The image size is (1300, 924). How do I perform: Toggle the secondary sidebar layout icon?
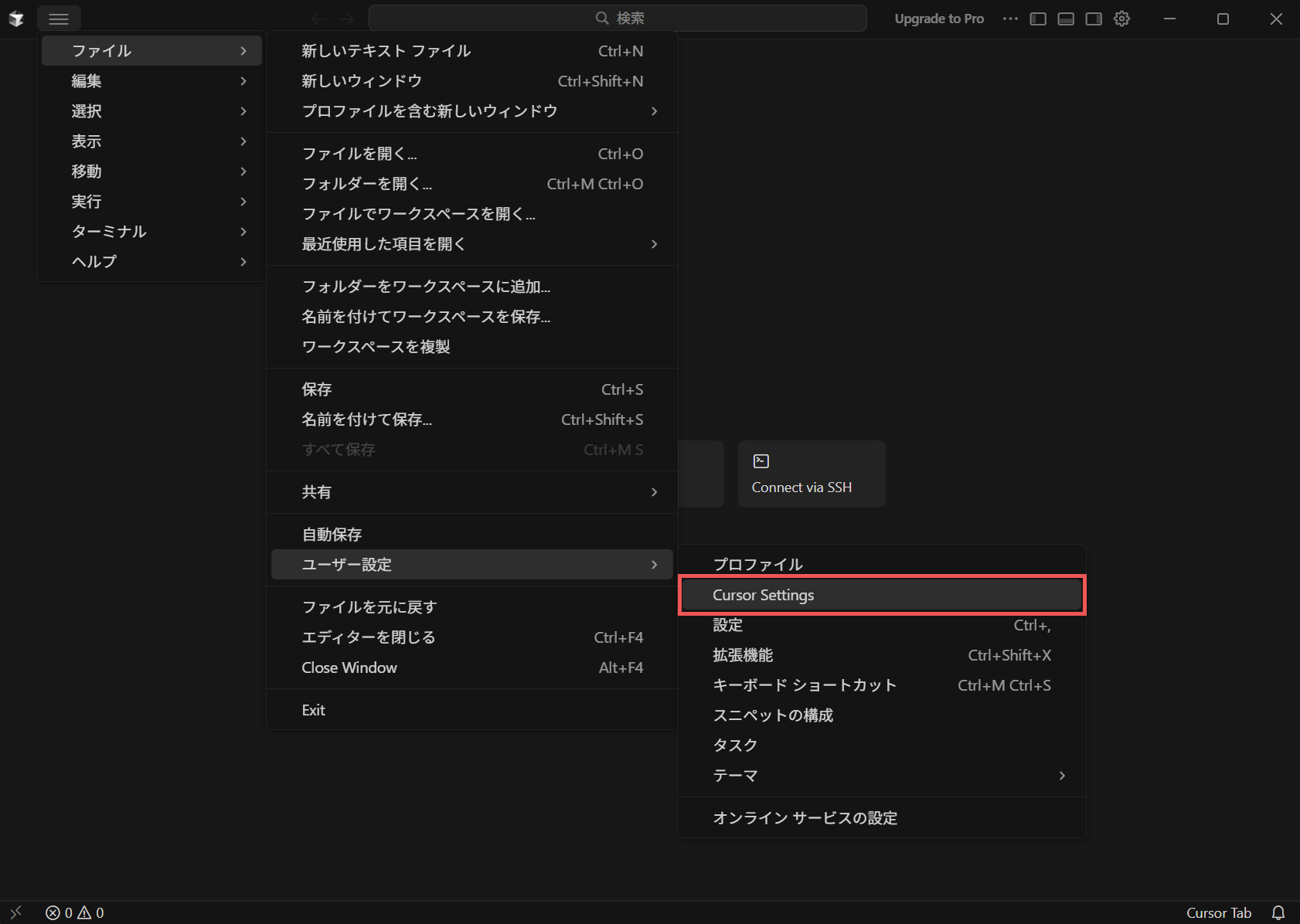(x=1094, y=19)
